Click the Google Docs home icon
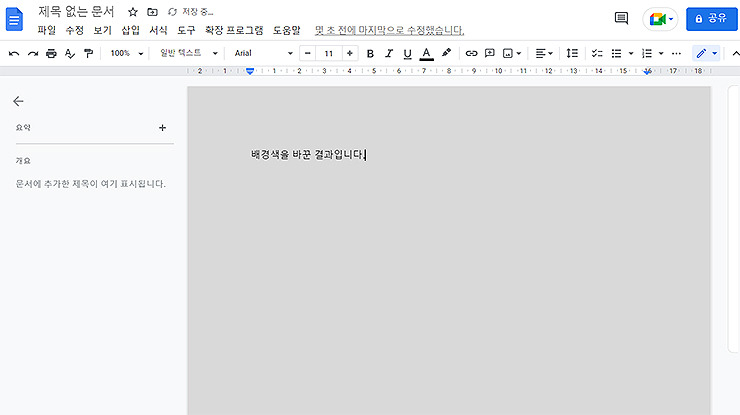 [x=14, y=19]
